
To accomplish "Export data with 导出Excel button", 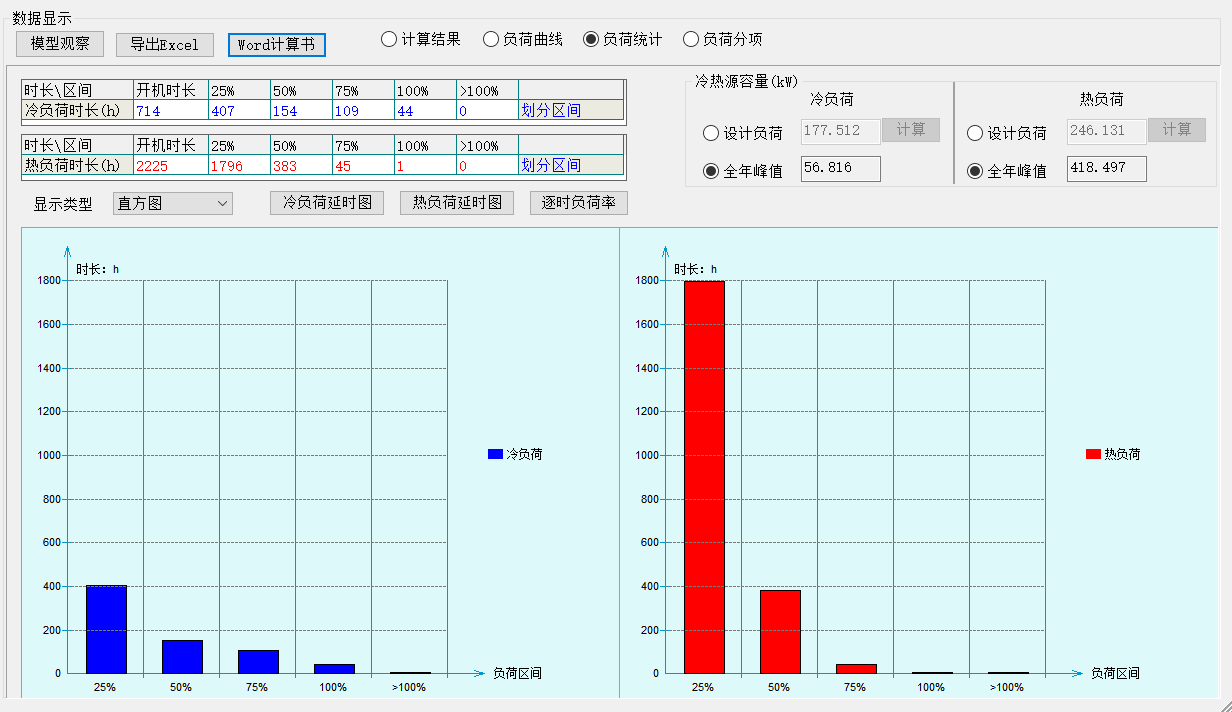I will click(x=165, y=45).
